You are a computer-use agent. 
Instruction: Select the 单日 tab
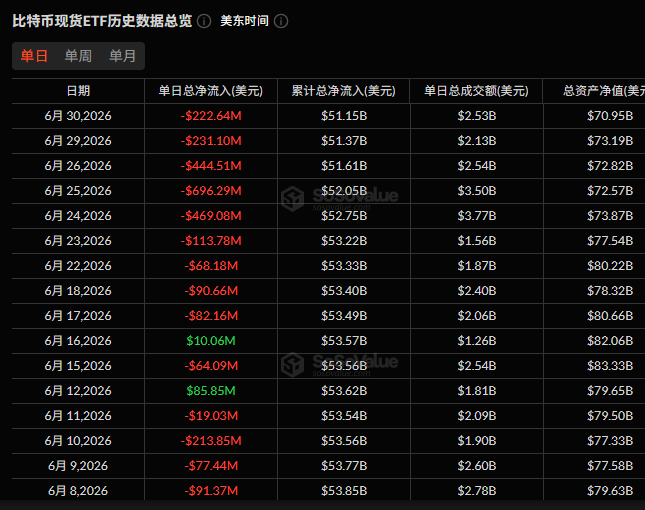pyautogui.click(x=34, y=56)
